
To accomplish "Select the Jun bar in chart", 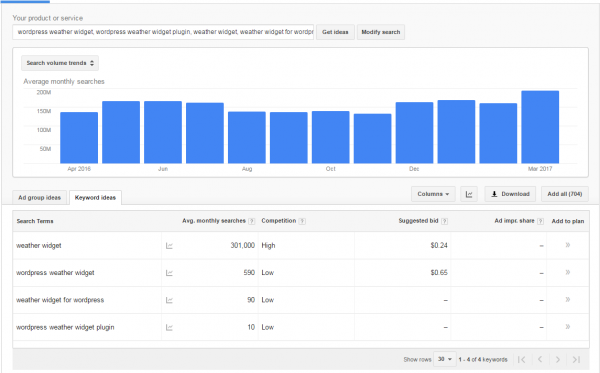I will [x=163, y=132].
